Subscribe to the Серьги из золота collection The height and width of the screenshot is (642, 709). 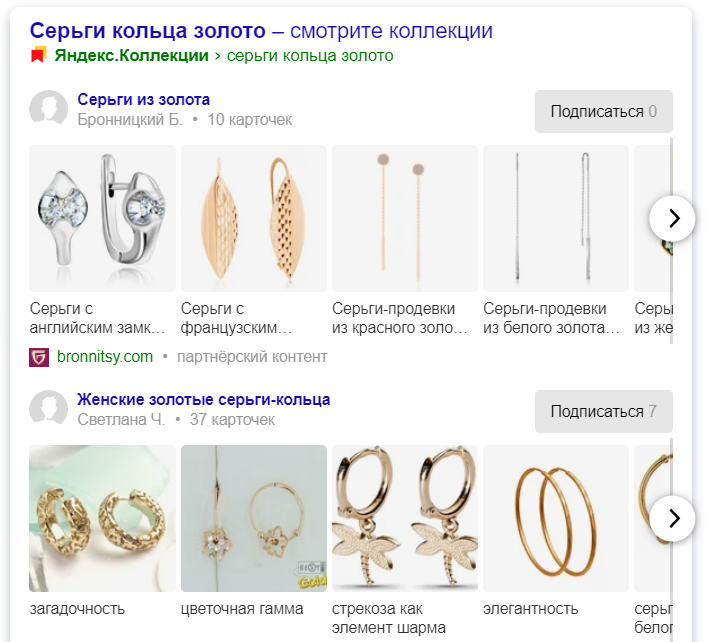(604, 111)
